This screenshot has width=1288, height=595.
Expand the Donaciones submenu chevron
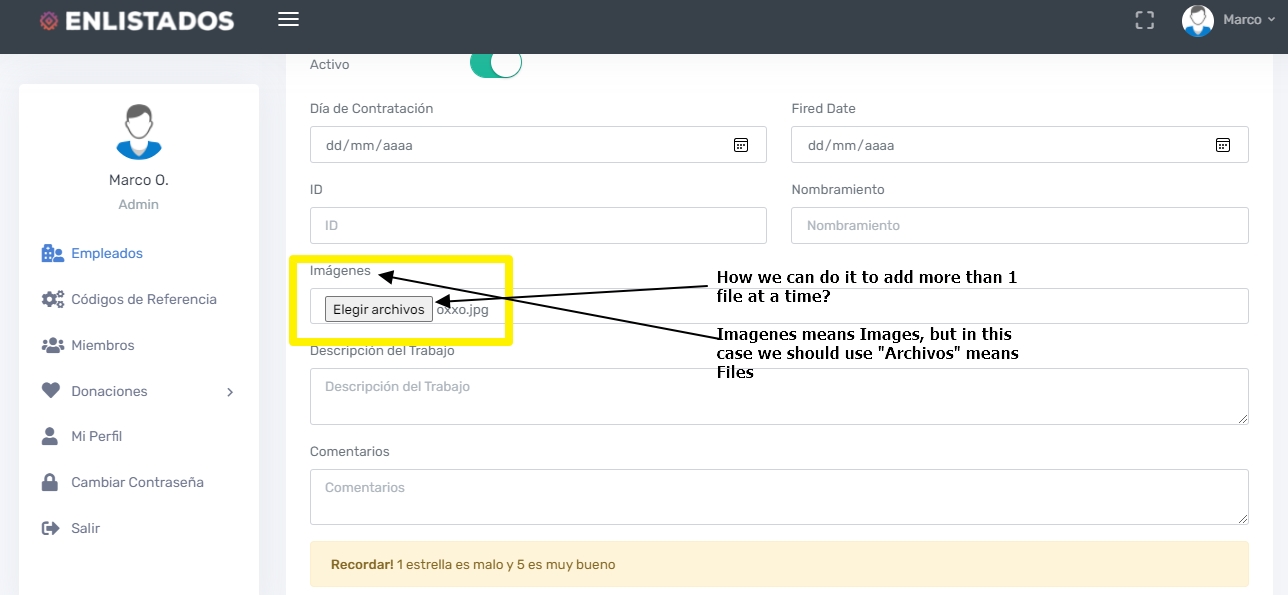click(230, 392)
